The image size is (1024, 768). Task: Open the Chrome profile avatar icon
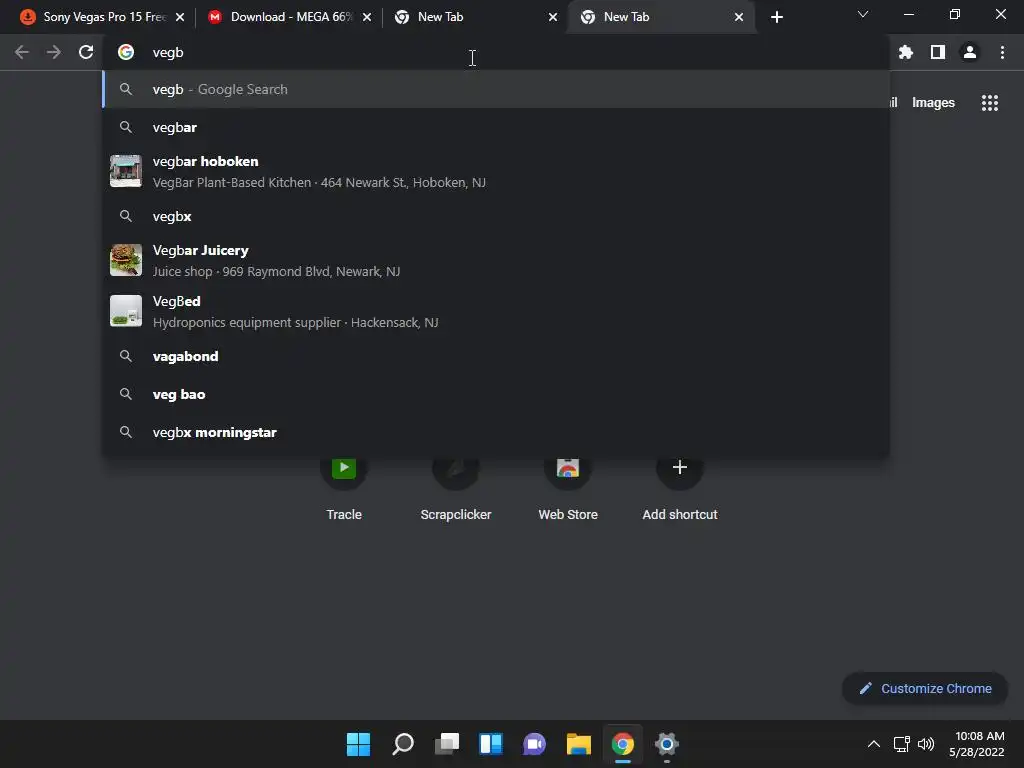pyautogui.click(x=970, y=52)
